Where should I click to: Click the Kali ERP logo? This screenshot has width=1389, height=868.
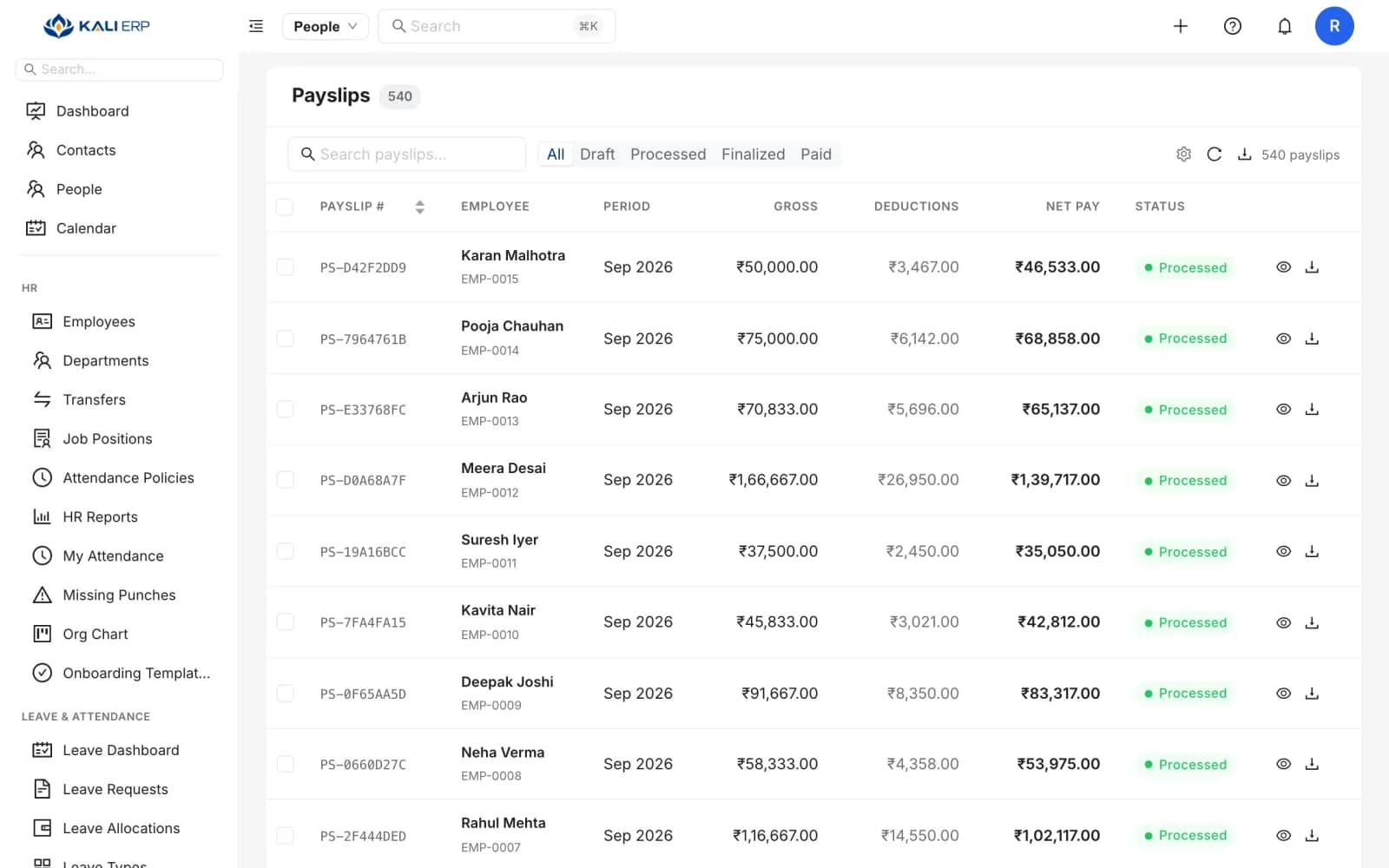(x=96, y=26)
